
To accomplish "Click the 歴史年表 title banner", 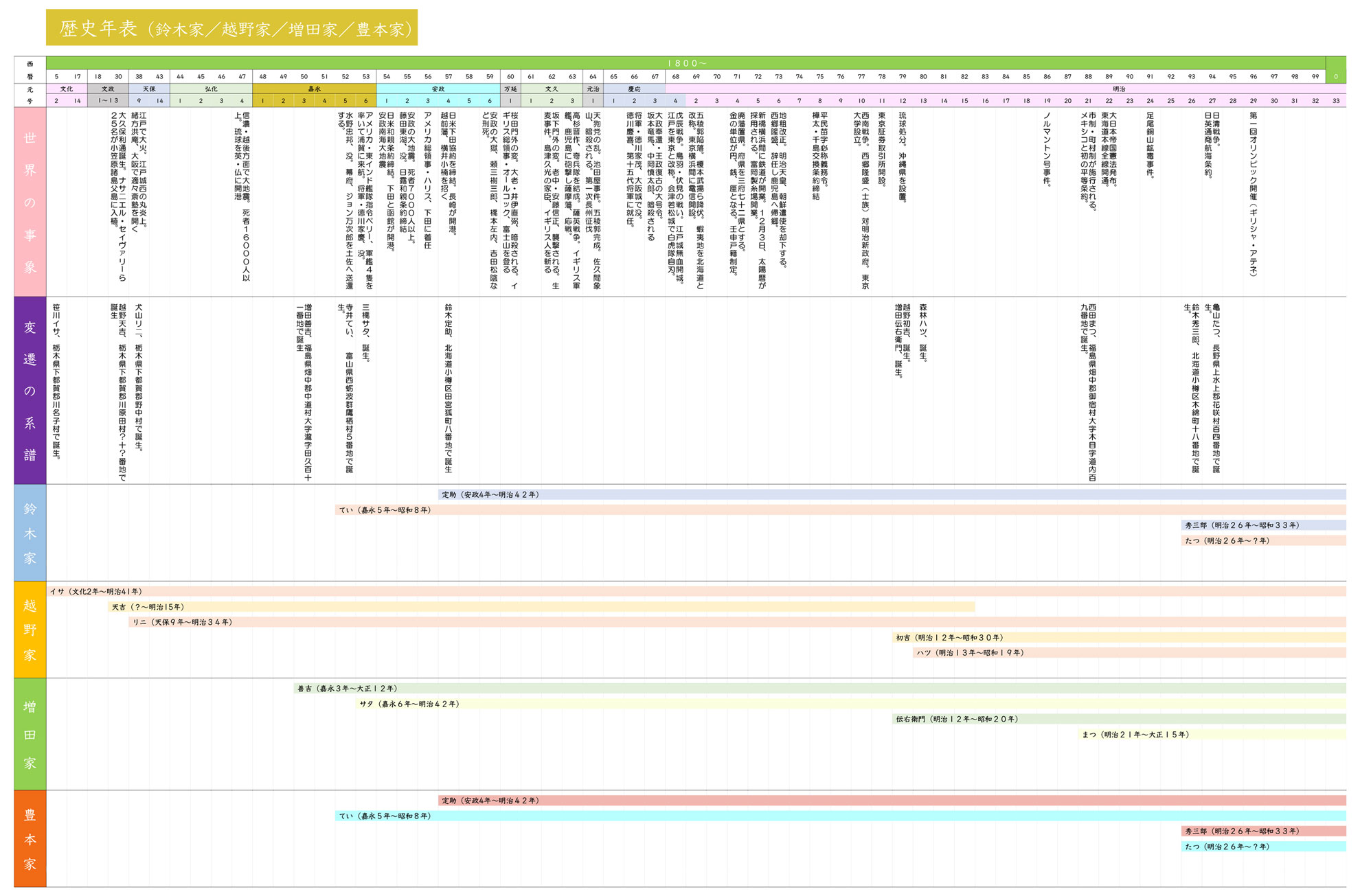I will coord(231,27).
